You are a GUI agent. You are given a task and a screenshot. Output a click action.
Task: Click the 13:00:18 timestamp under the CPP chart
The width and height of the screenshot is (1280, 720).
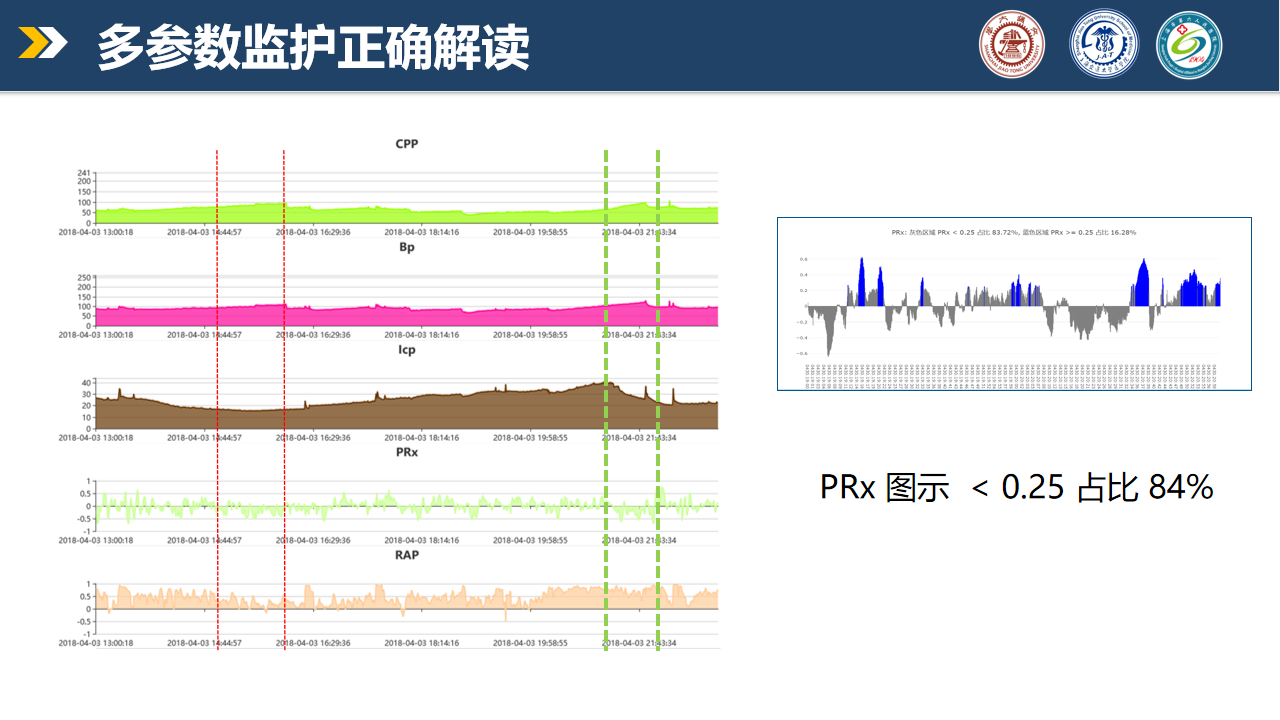click(96, 232)
